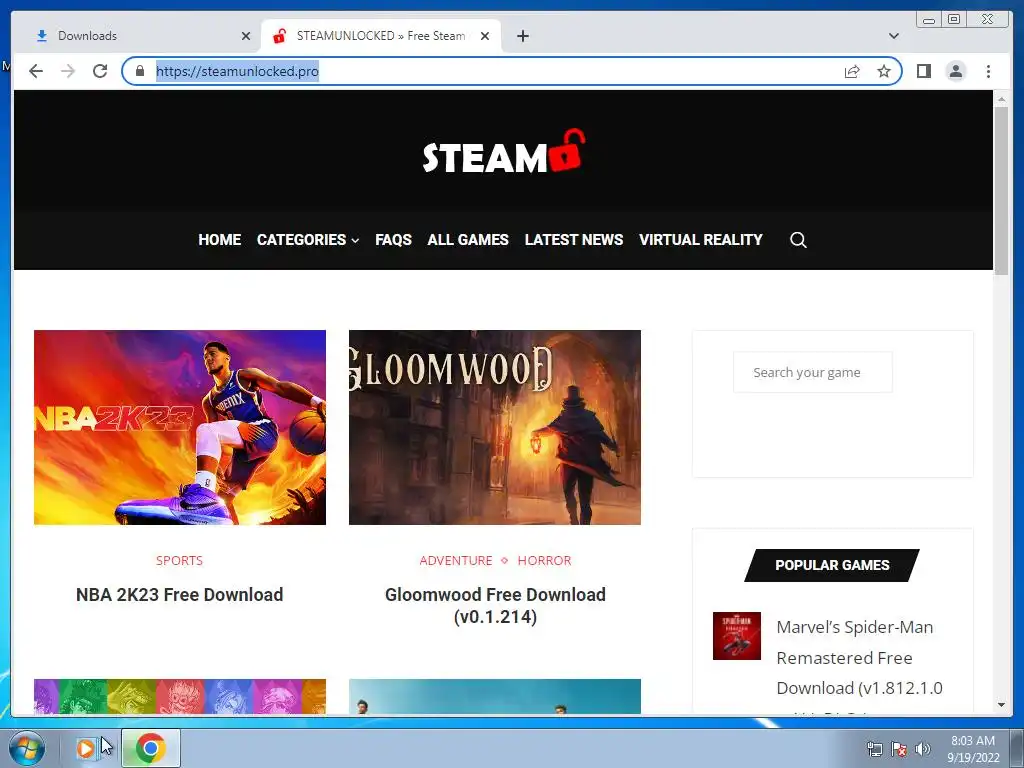1024x768 pixels.
Task: Open the network tray icon
Action: [x=874, y=749]
